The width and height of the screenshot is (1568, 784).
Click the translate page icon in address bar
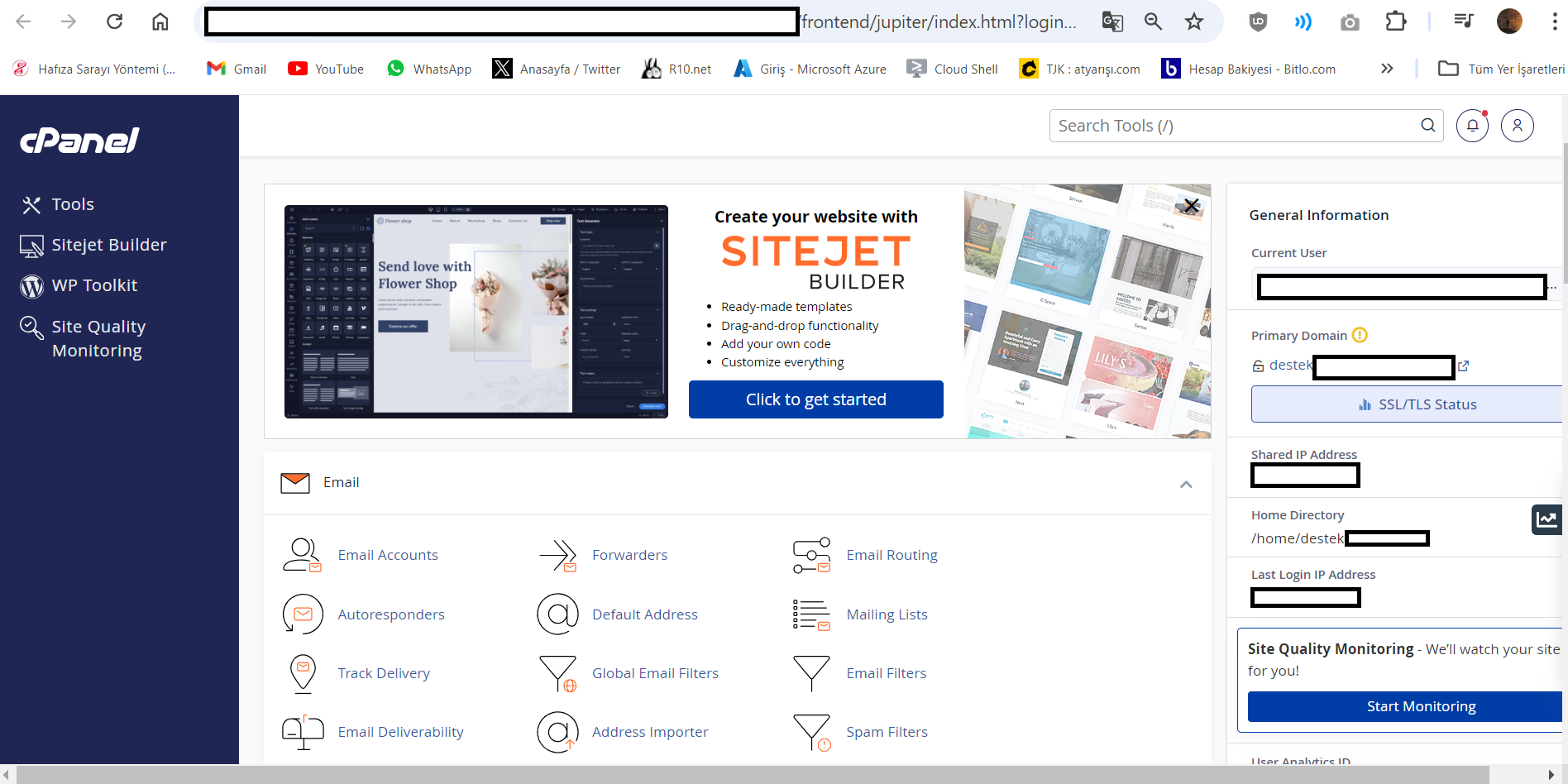pos(1112,22)
